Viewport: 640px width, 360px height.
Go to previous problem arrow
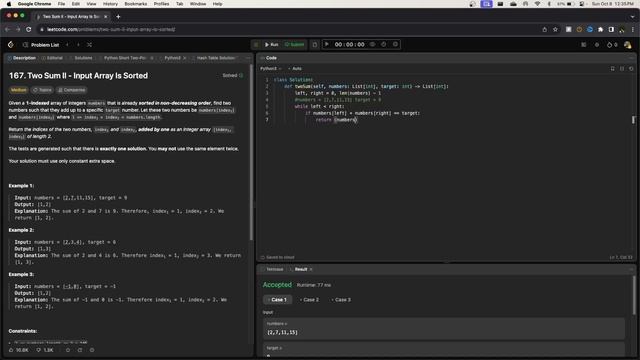pos(67,45)
